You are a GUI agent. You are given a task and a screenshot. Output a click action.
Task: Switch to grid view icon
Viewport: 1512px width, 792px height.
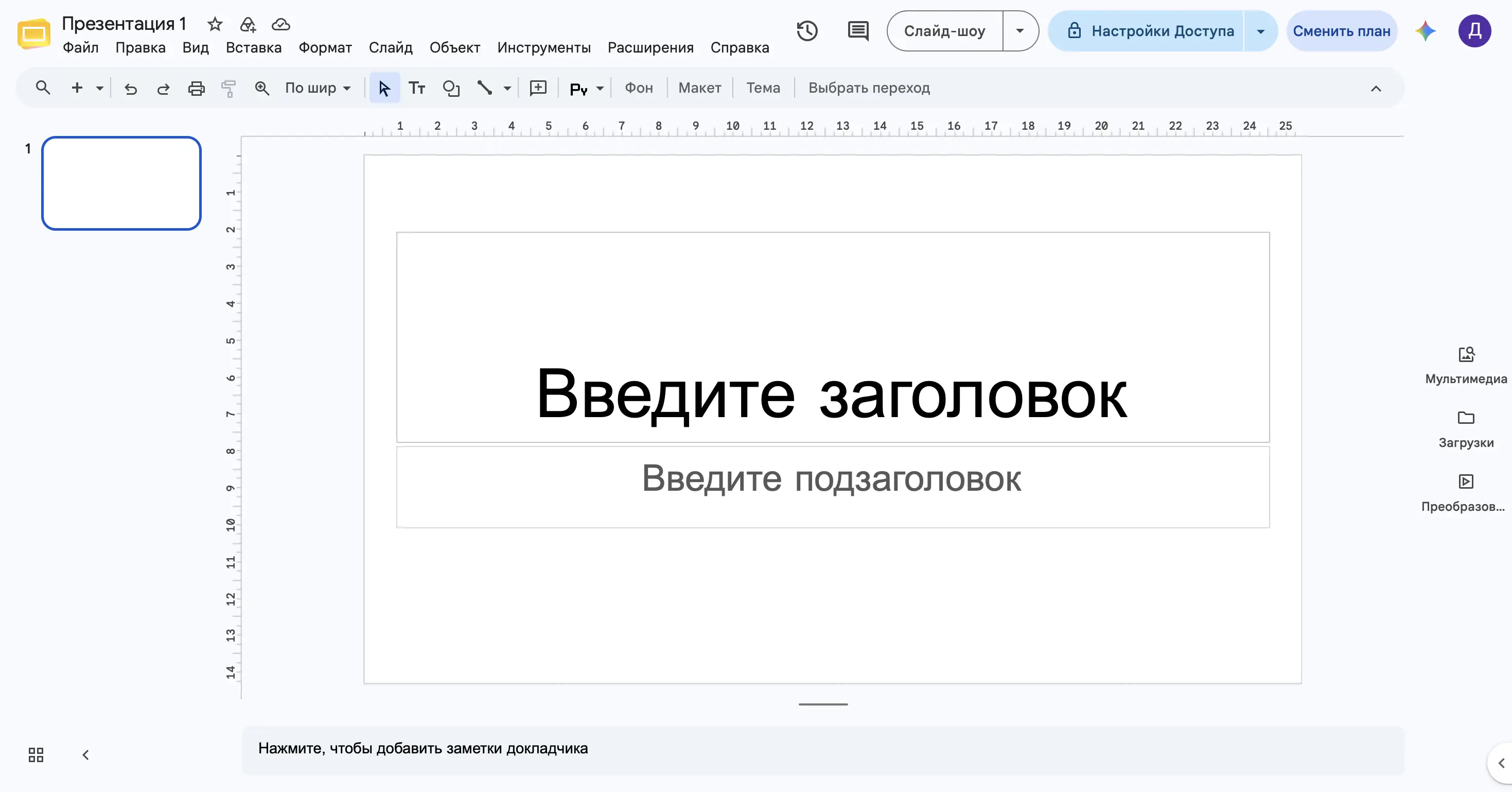click(x=36, y=755)
